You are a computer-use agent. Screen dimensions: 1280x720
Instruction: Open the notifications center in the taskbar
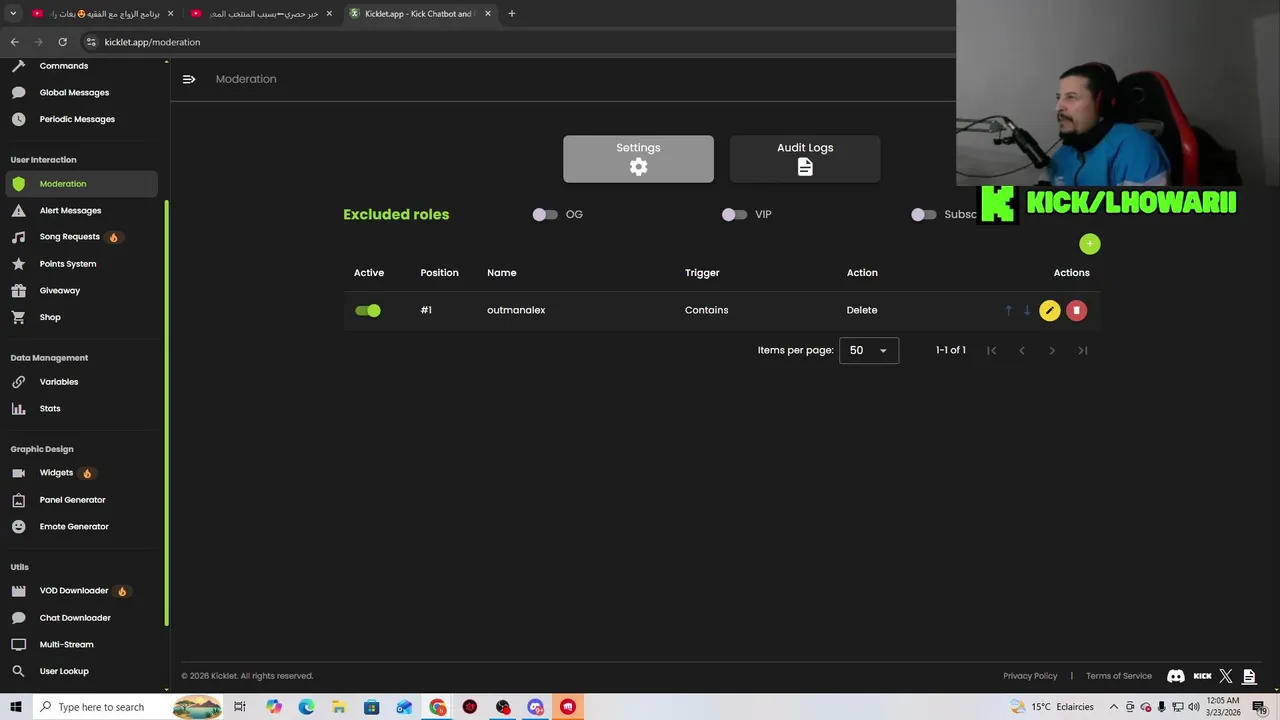[1260, 707]
